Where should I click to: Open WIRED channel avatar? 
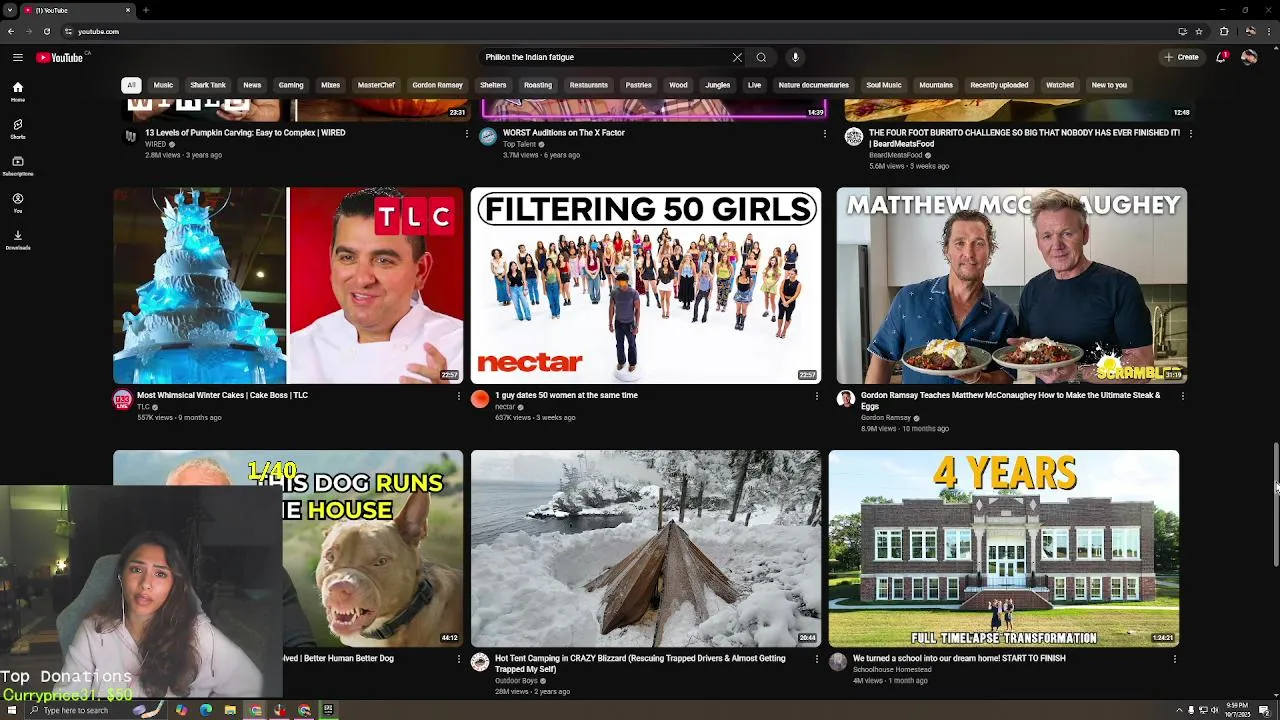(x=130, y=137)
